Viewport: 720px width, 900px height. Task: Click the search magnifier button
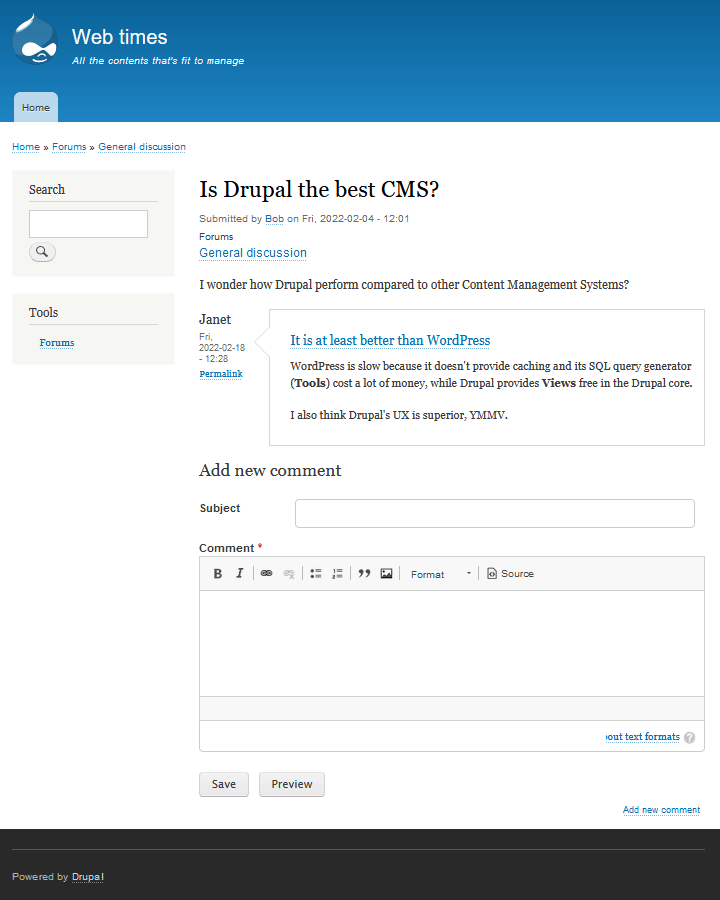(42, 252)
